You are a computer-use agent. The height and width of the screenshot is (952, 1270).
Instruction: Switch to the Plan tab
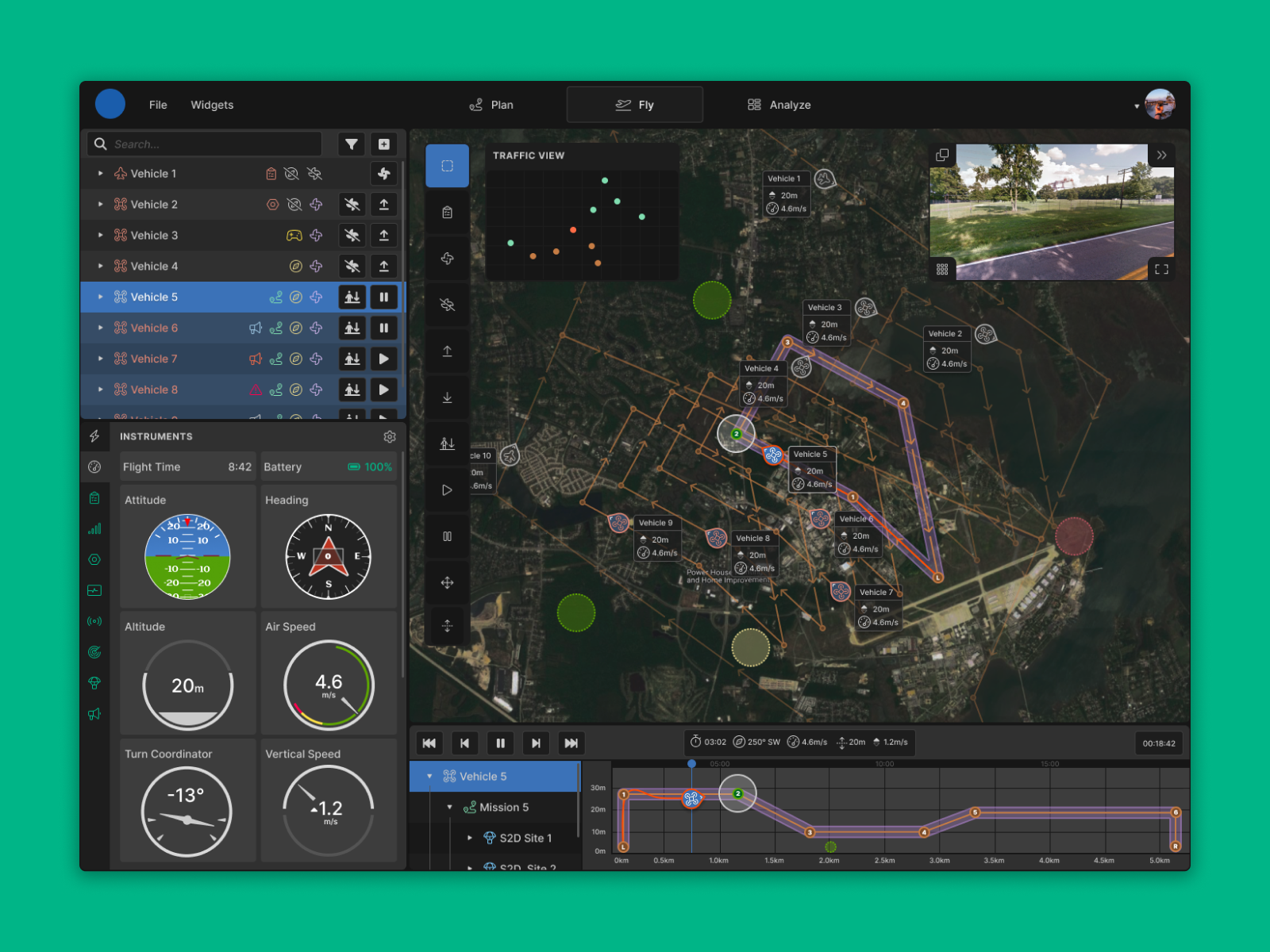tap(491, 105)
